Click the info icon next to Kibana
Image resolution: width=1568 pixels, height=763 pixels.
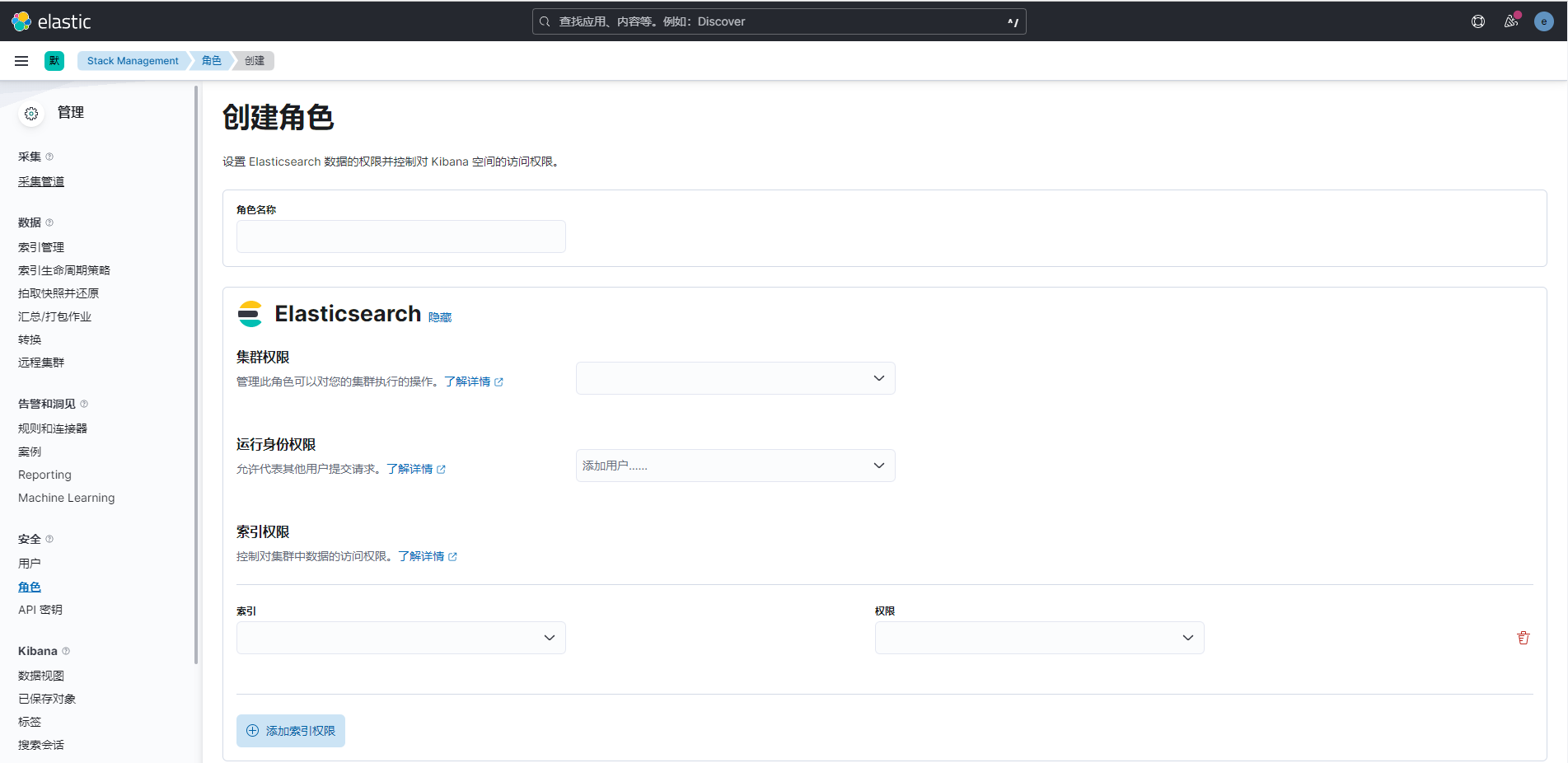[x=66, y=651]
